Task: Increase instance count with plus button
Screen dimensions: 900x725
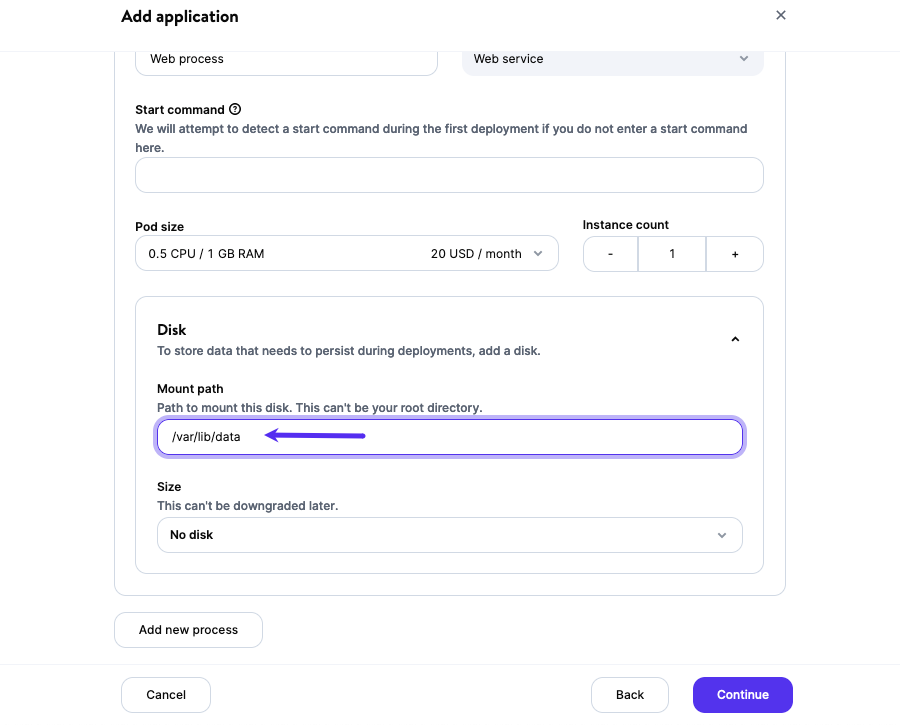Action: click(735, 254)
